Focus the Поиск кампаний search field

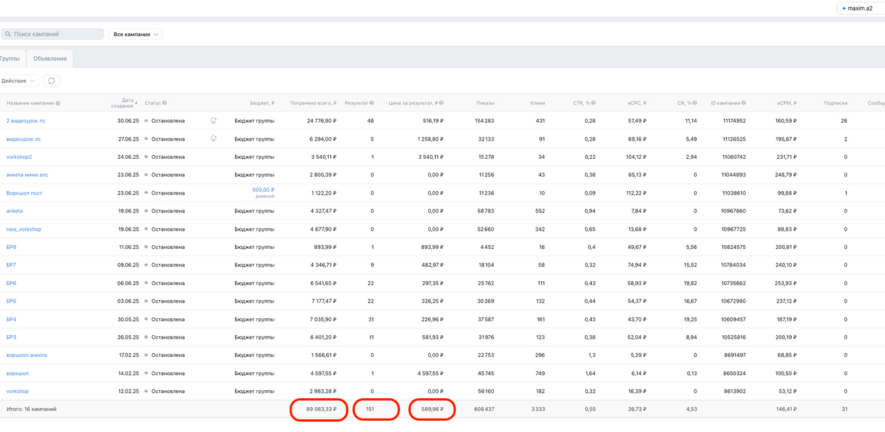tap(52, 34)
